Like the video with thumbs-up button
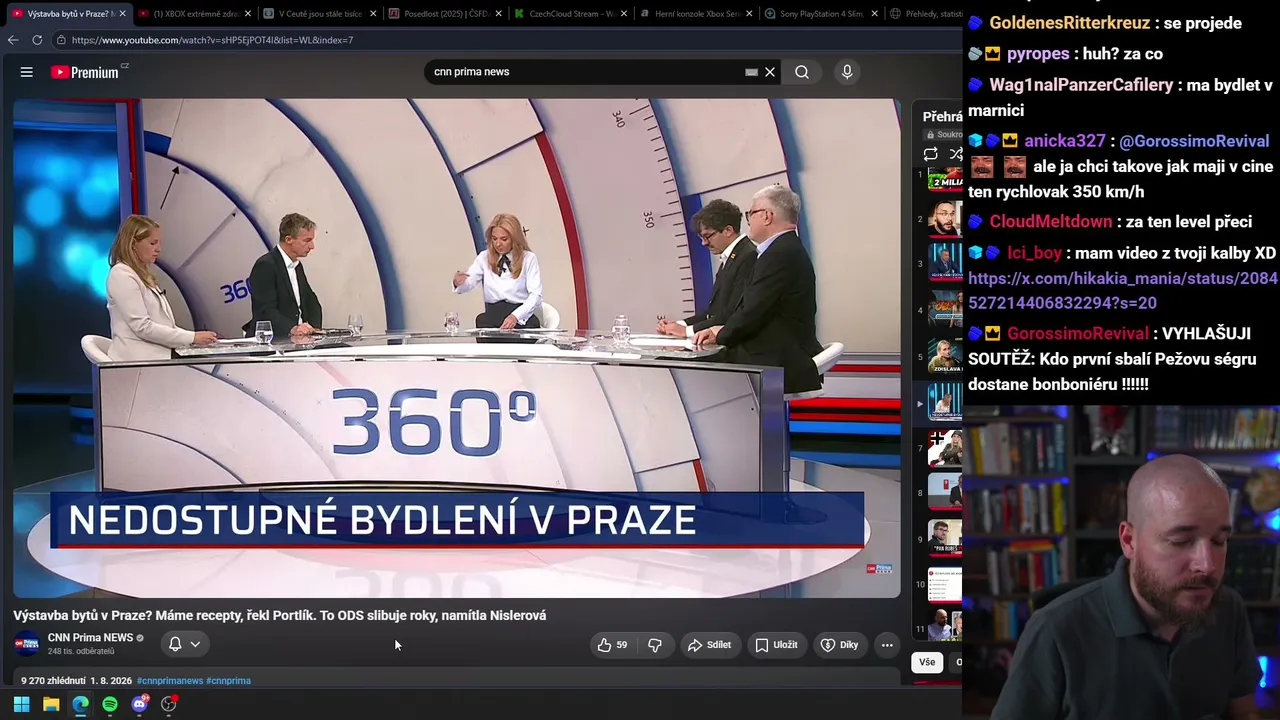This screenshot has height=720, width=1280. pyautogui.click(x=612, y=645)
